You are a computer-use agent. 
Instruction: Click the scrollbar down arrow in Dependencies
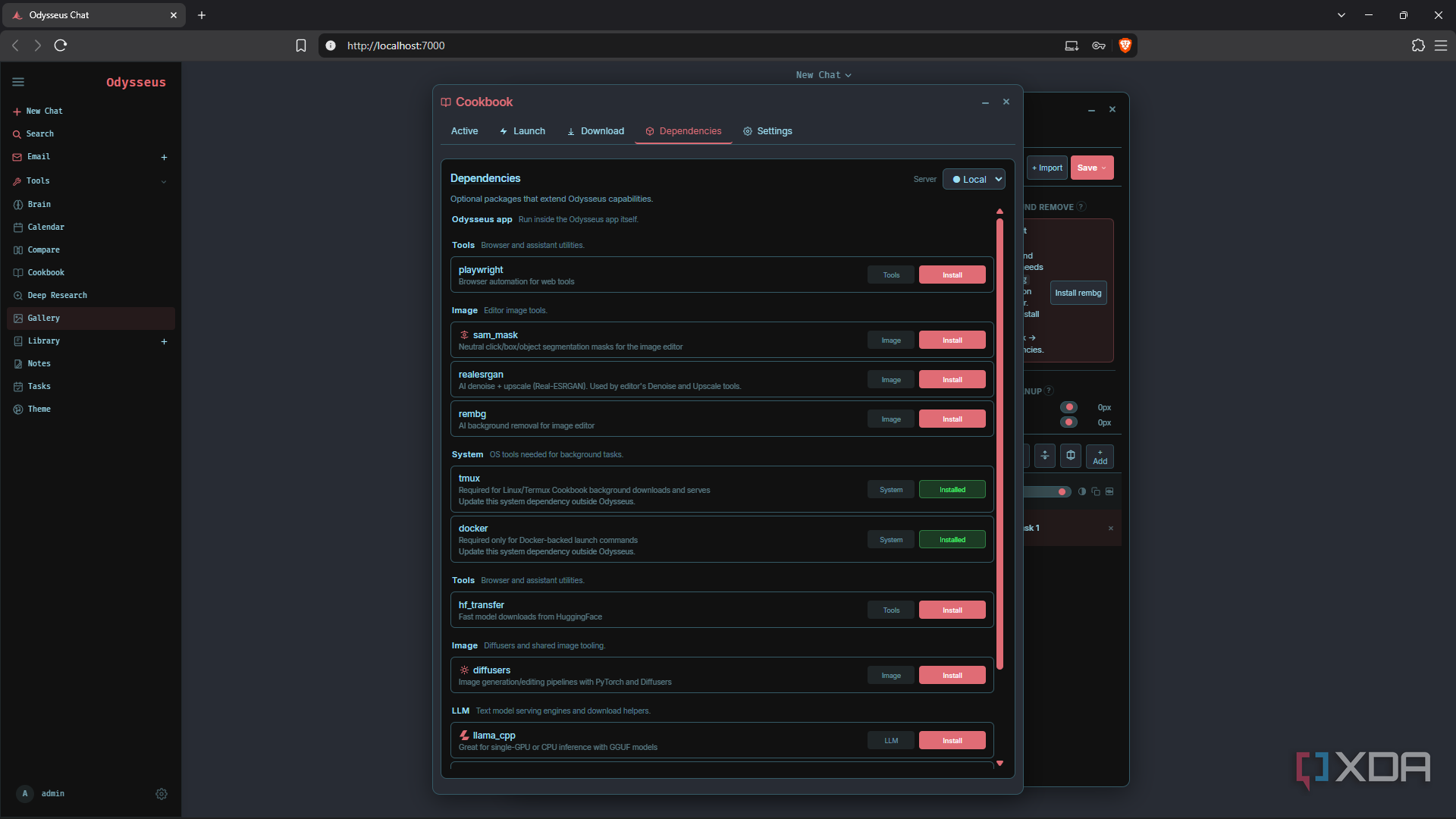tap(1000, 764)
